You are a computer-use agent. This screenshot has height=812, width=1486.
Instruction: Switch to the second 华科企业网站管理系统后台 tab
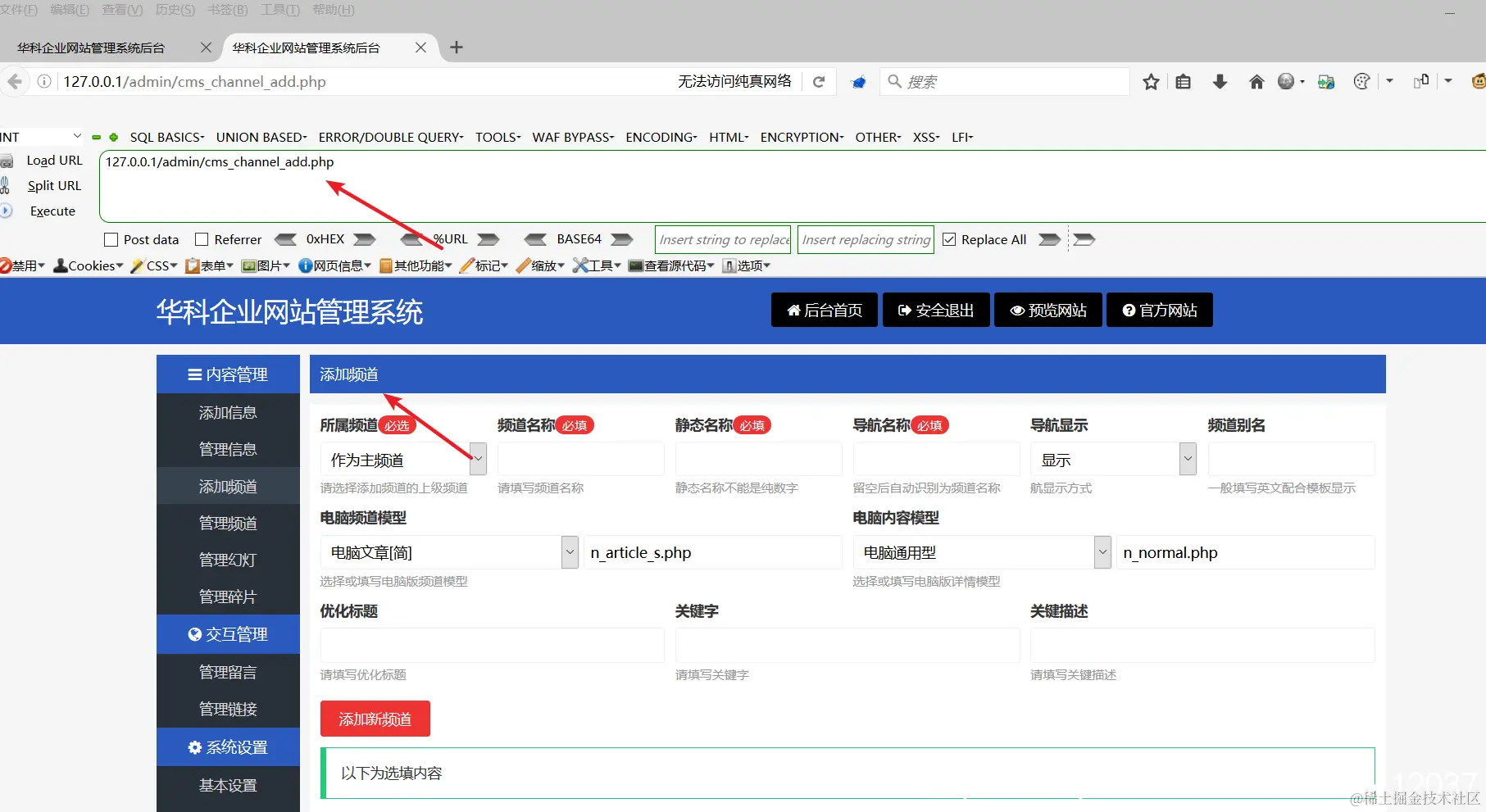tap(305, 48)
